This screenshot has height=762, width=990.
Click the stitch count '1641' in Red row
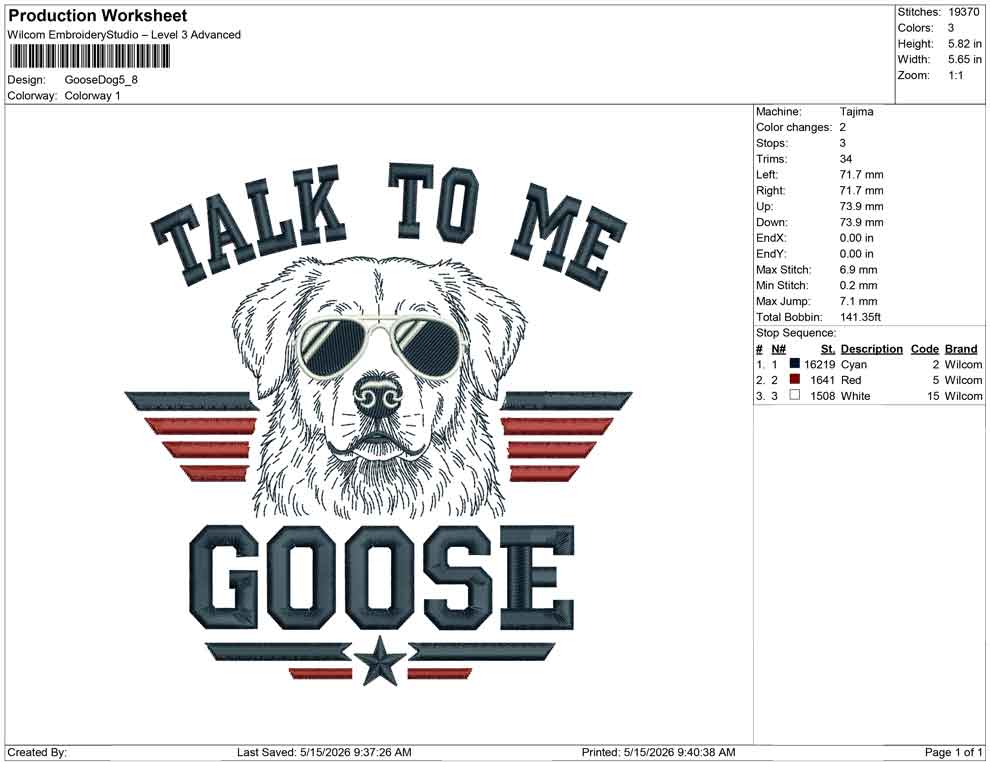click(823, 380)
